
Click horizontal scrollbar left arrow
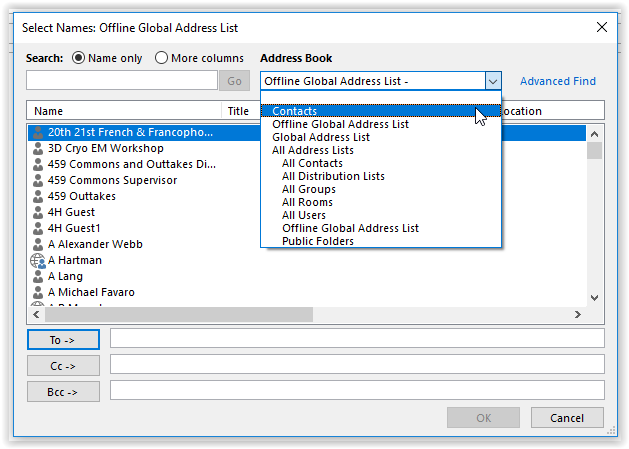36,314
